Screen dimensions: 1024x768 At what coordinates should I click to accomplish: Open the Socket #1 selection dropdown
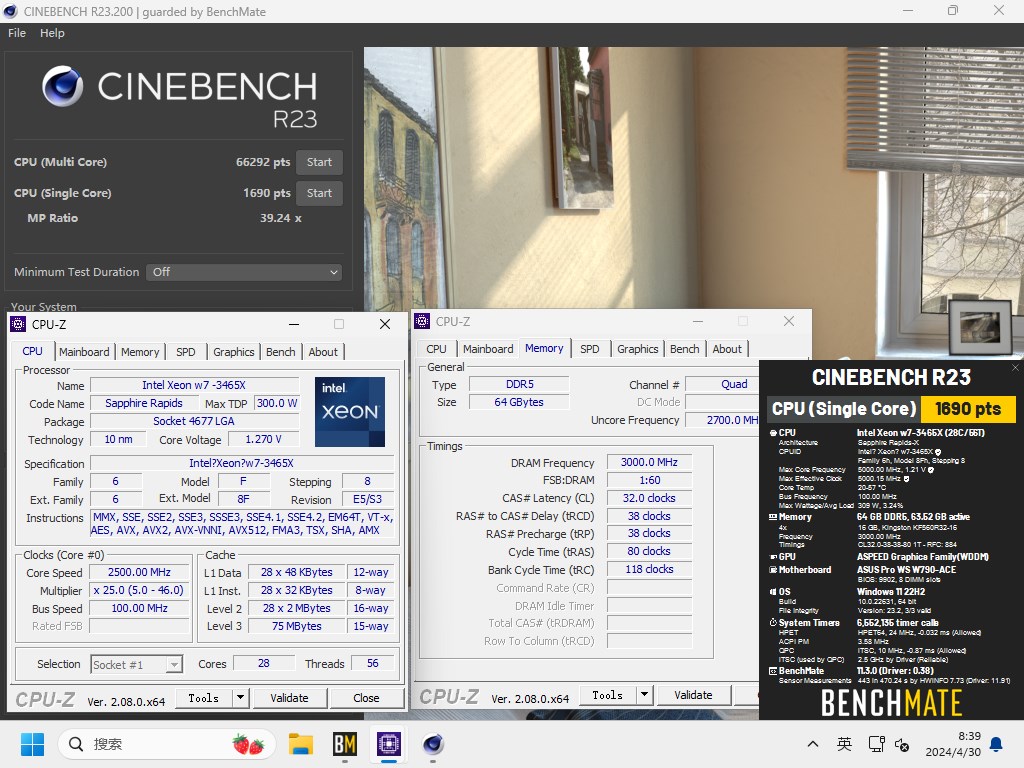coord(136,664)
